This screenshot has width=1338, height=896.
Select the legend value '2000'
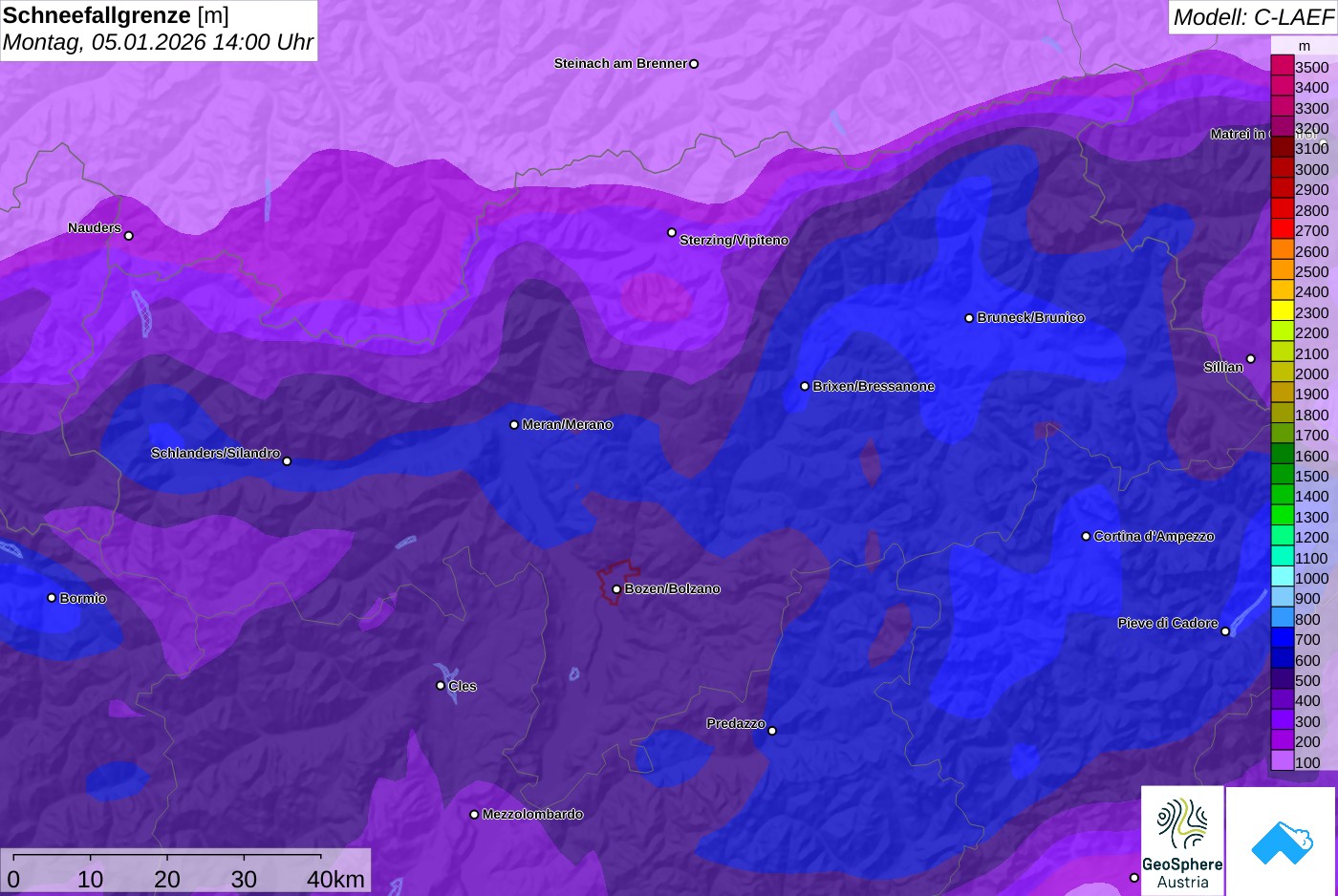(x=1311, y=373)
